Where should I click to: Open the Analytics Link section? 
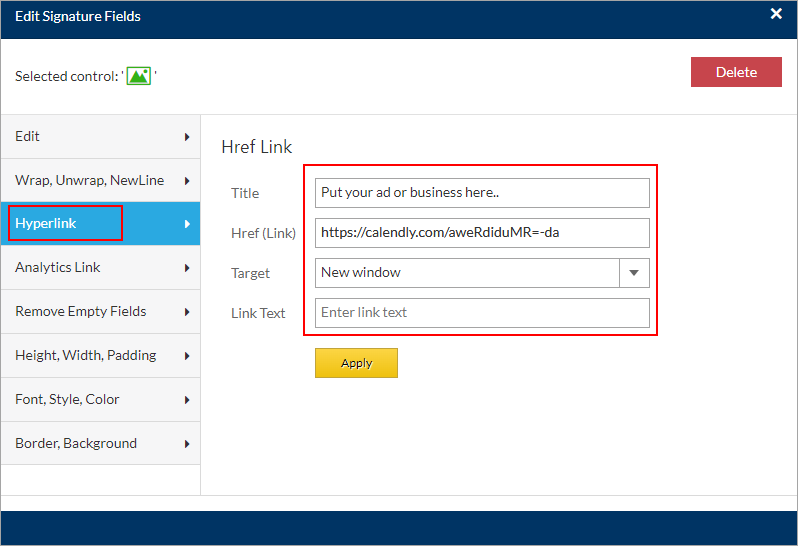(100, 268)
